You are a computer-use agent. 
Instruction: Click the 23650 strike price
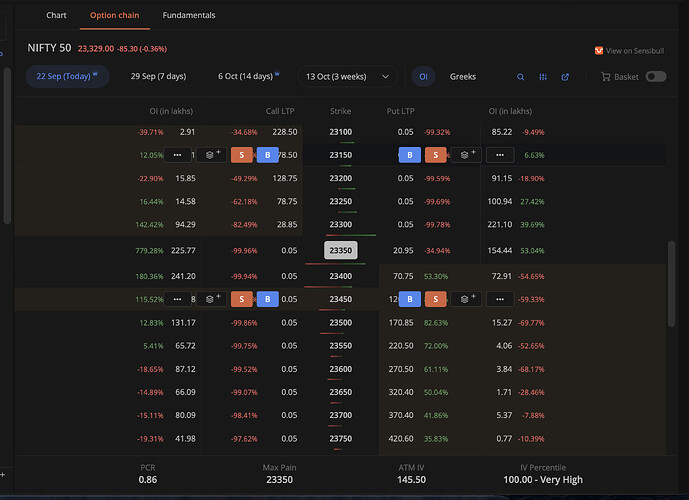(341, 392)
